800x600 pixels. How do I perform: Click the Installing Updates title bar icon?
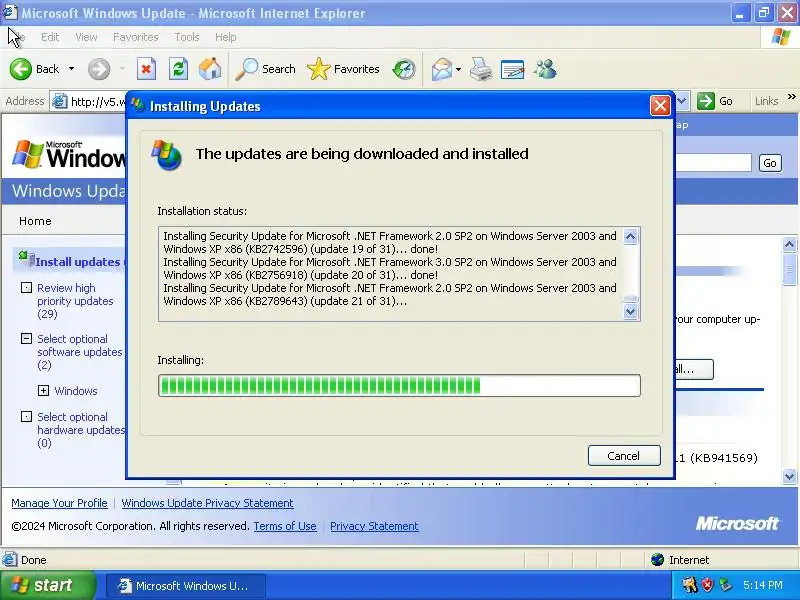(137, 105)
